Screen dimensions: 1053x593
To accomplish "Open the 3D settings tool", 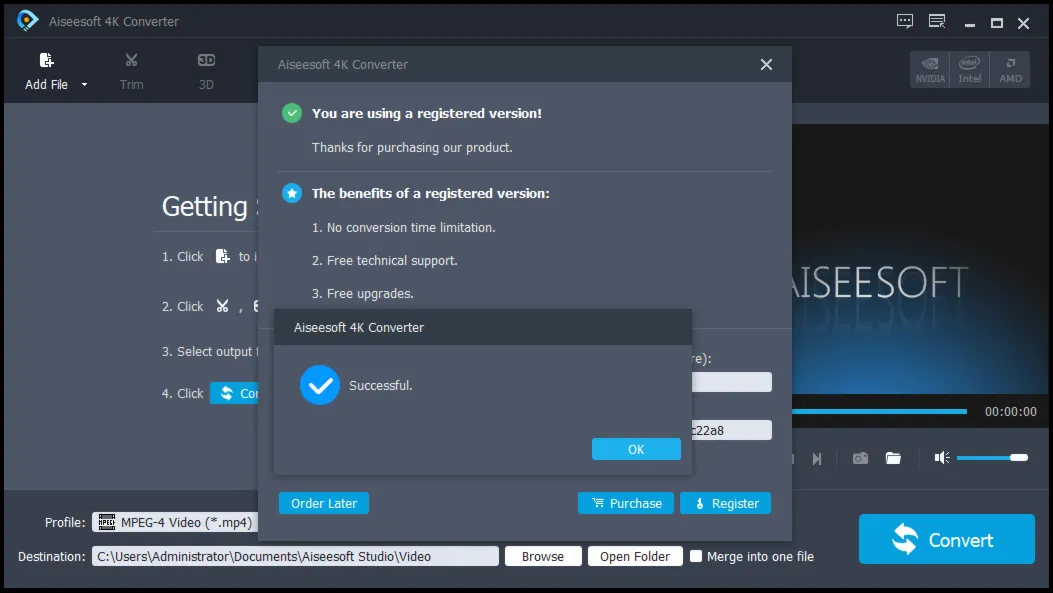I will (x=206, y=71).
